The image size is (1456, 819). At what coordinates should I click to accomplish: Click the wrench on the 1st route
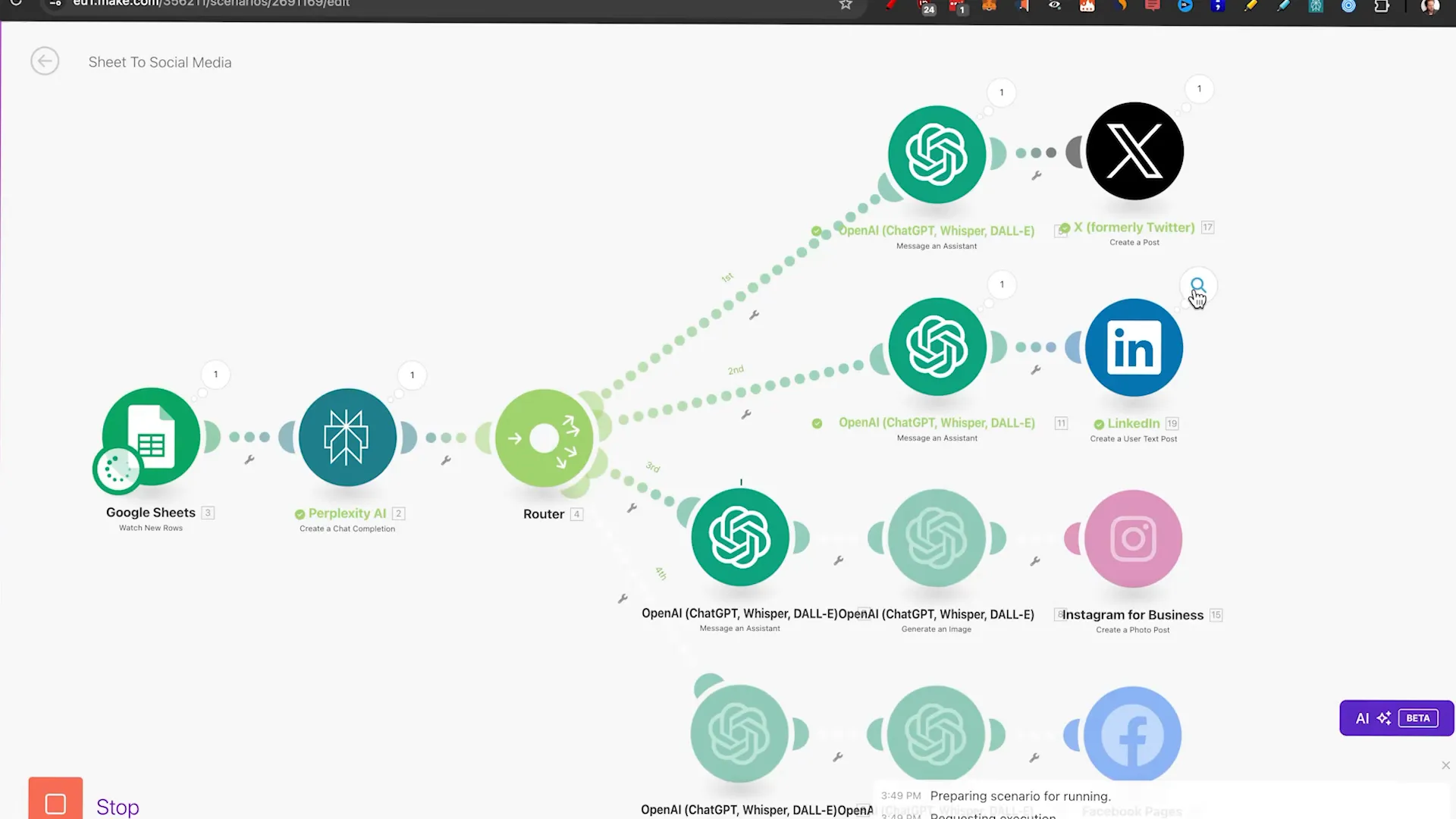coord(755,315)
